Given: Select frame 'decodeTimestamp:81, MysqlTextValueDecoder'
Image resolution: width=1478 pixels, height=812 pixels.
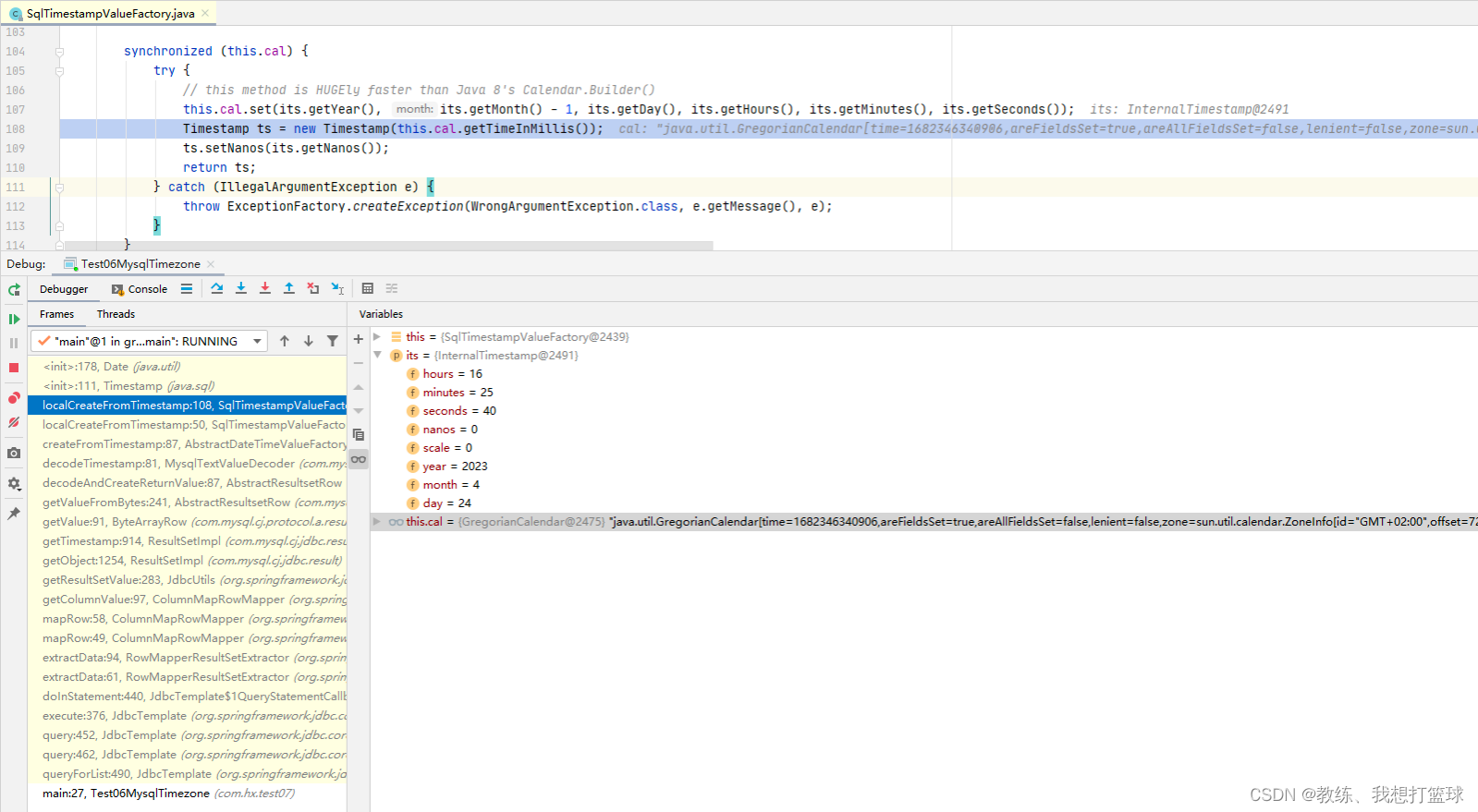Looking at the screenshot, I should coord(188,464).
